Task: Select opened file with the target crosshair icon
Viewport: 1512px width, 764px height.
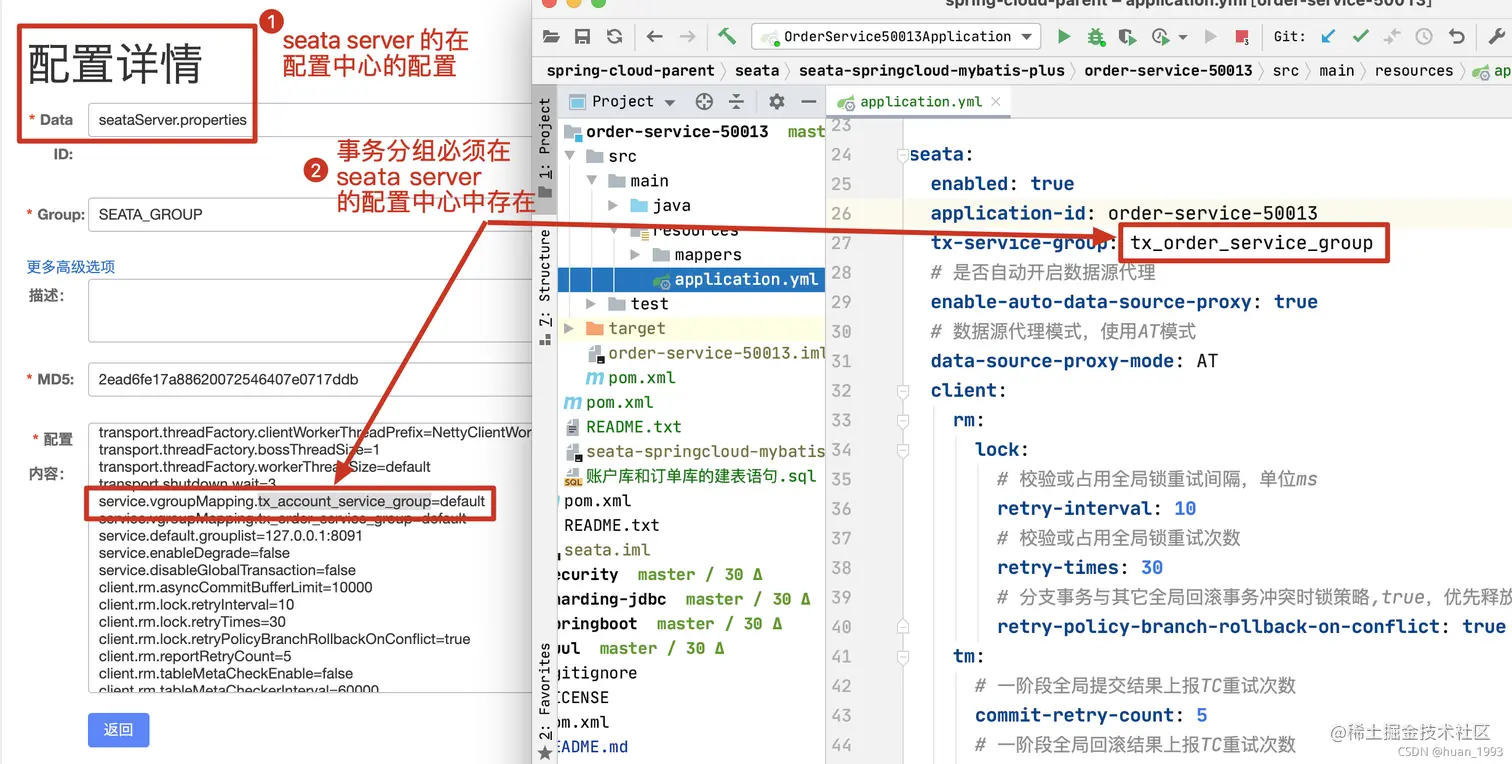Action: click(x=703, y=102)
